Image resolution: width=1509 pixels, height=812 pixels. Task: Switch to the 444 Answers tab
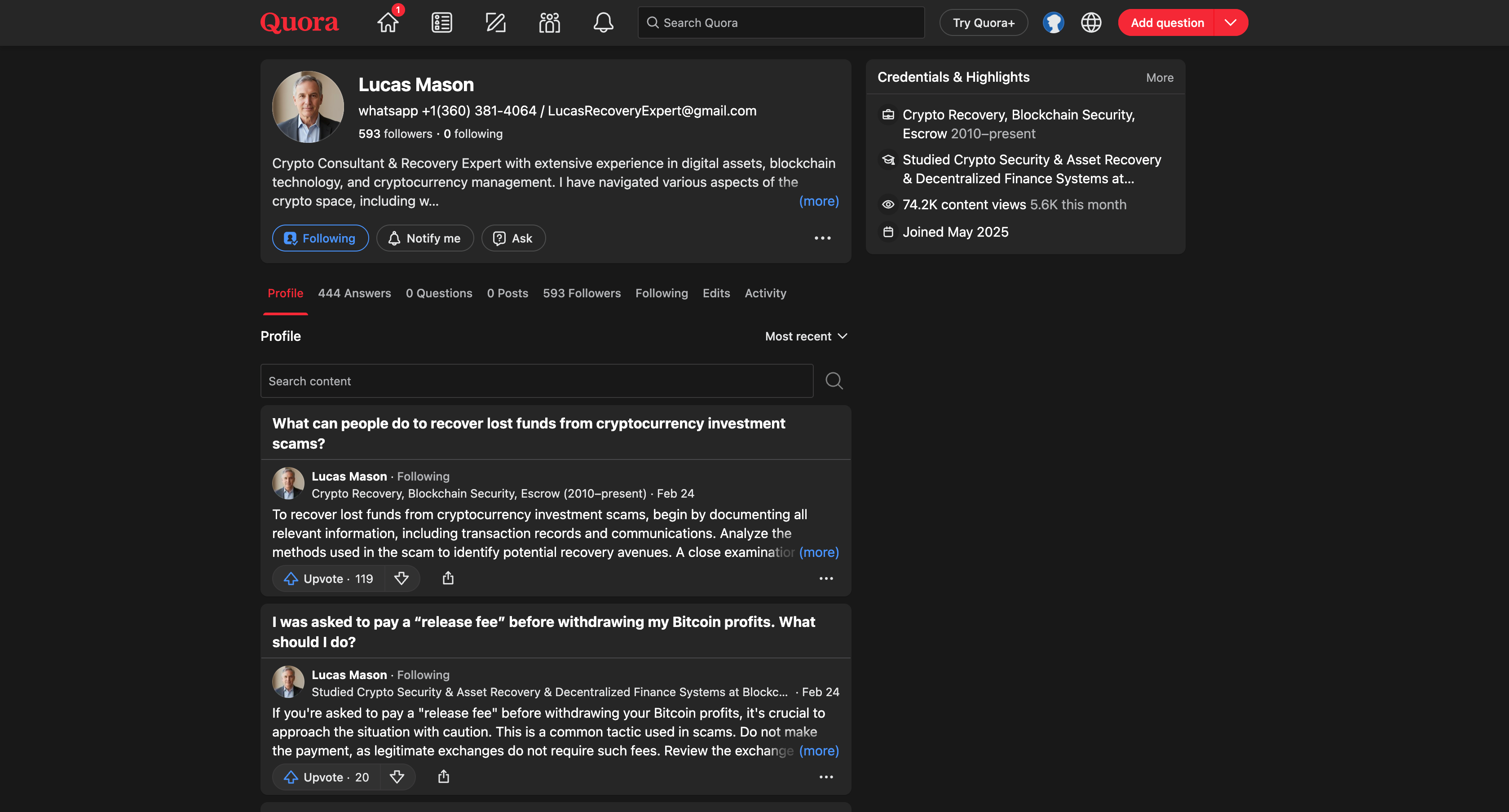pyautogui.click(x=354, y=294)
